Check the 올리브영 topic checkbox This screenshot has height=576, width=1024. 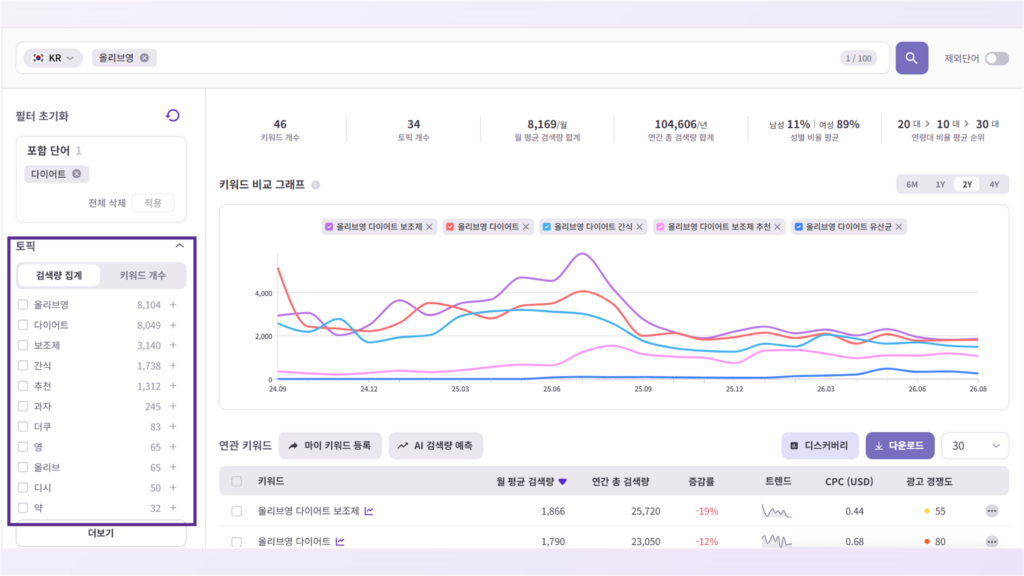pyautogui.click(x=23, y=304)
